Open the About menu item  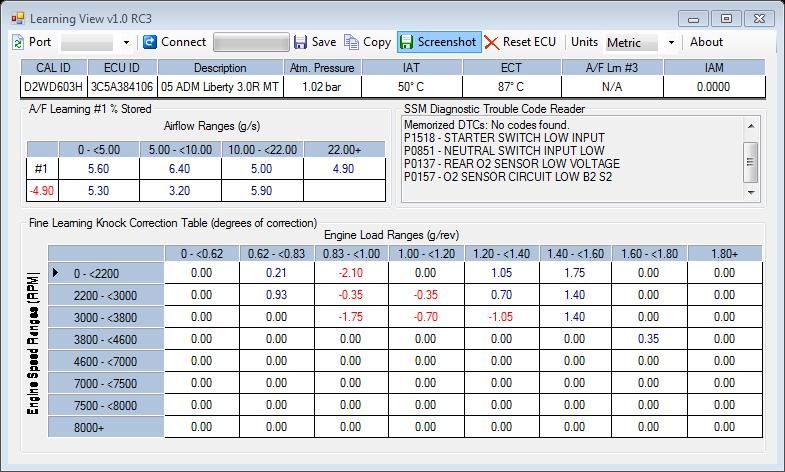tap(706, 42)
